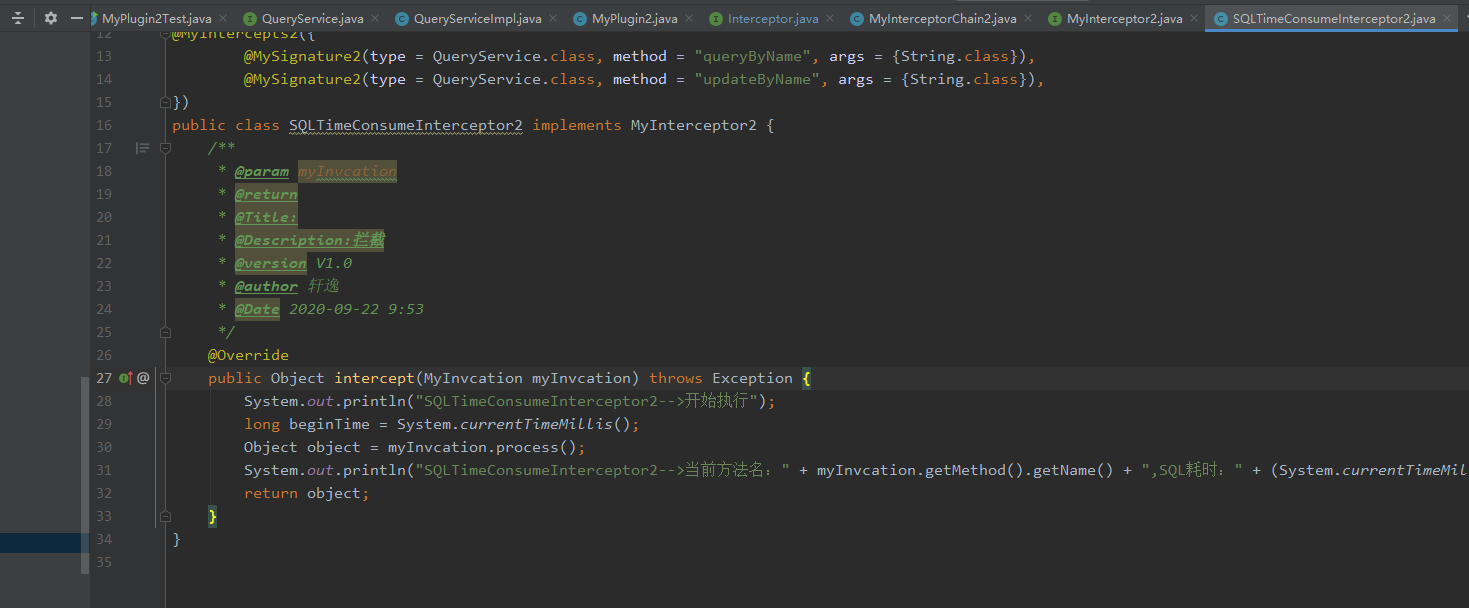Collapse the intercept method fold at line 27
This screenshot has height=608, width=1469.
pos(166,378)
